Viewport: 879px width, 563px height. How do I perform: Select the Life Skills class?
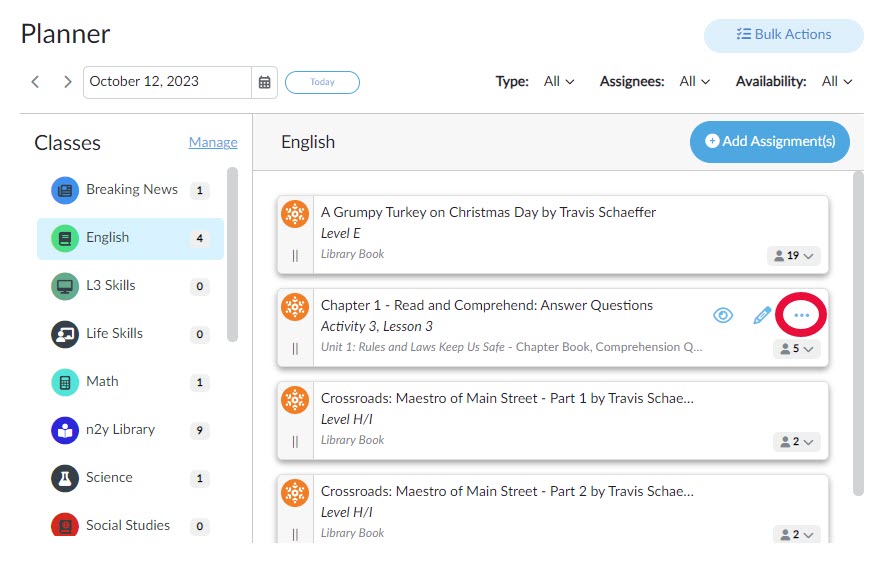pos(130,334)
